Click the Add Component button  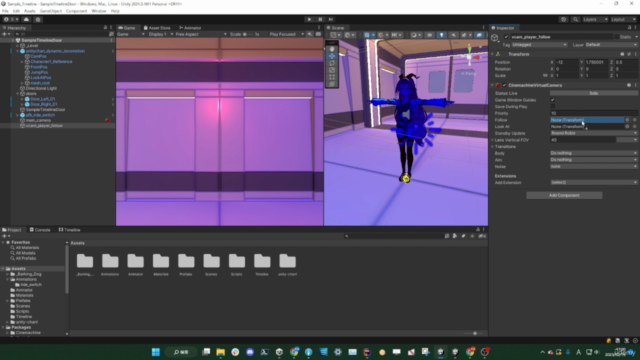click(x=564, y=195)
